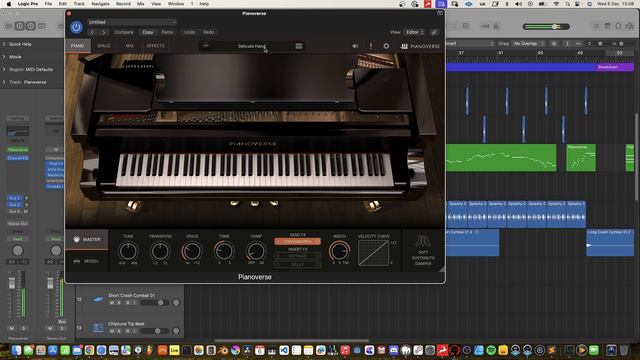This screenshot has height=360, width=640.
Task: Switch to the EFFECTS tab
Action: [156, 46]
